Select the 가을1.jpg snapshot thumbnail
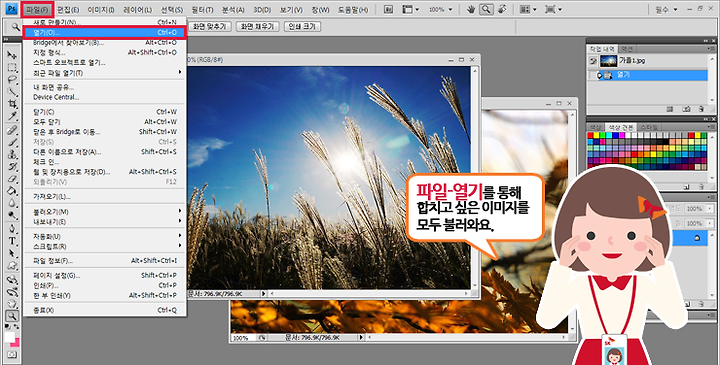Viewport: 720px width, 365px height. (x=608, y=61)
